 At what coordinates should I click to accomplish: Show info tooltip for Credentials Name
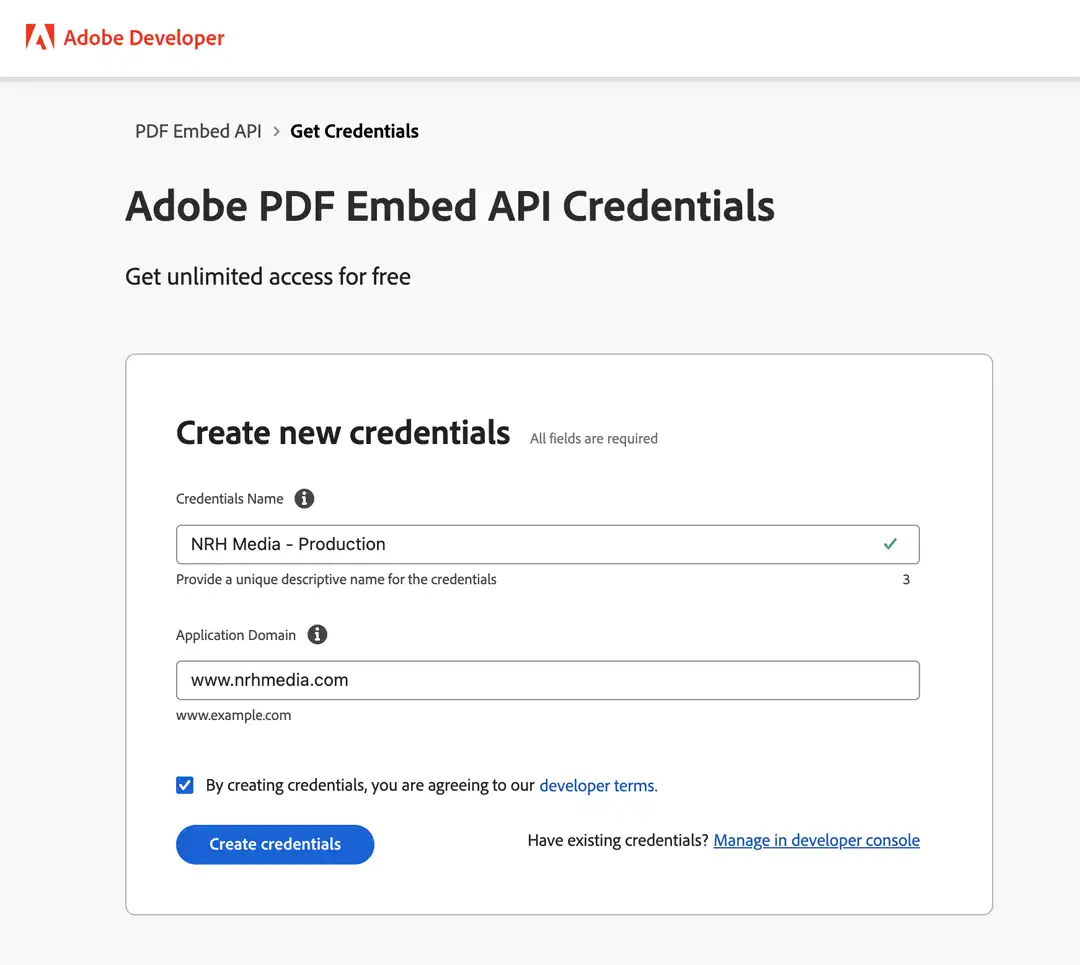coord(304,499)
